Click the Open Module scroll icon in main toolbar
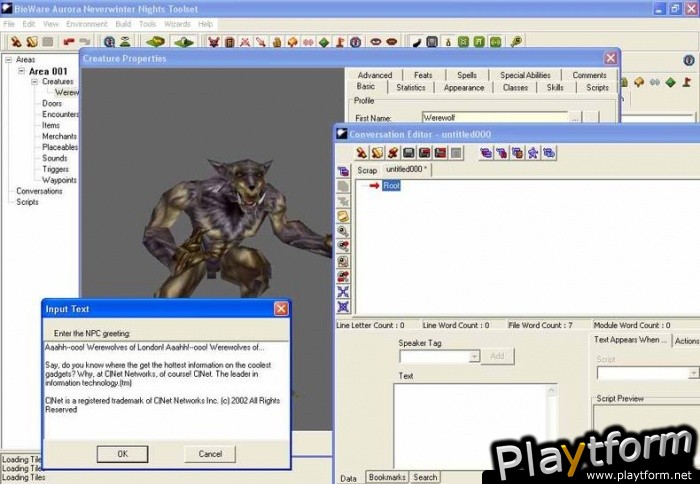700x484 pixels. click(32, 42)
